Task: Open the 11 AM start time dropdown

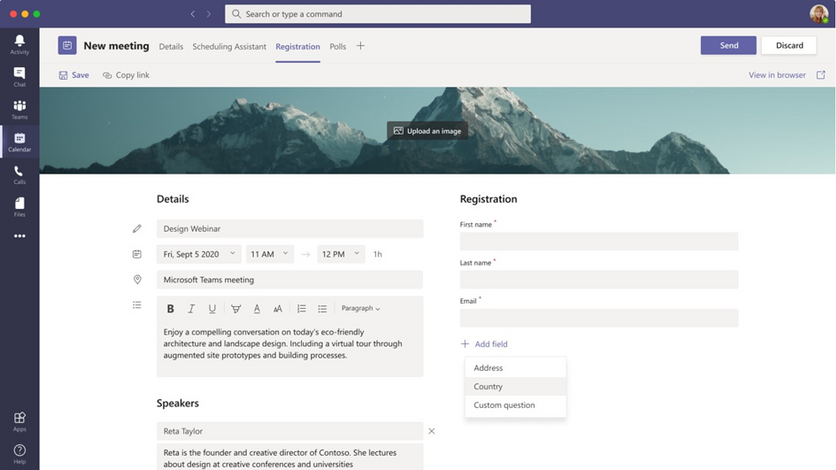Action: coord(270,254)
